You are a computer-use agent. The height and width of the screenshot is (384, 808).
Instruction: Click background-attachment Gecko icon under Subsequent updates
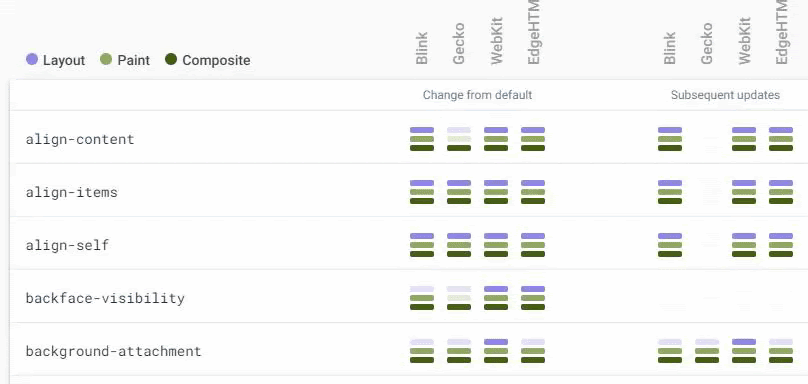click(707, 352)
